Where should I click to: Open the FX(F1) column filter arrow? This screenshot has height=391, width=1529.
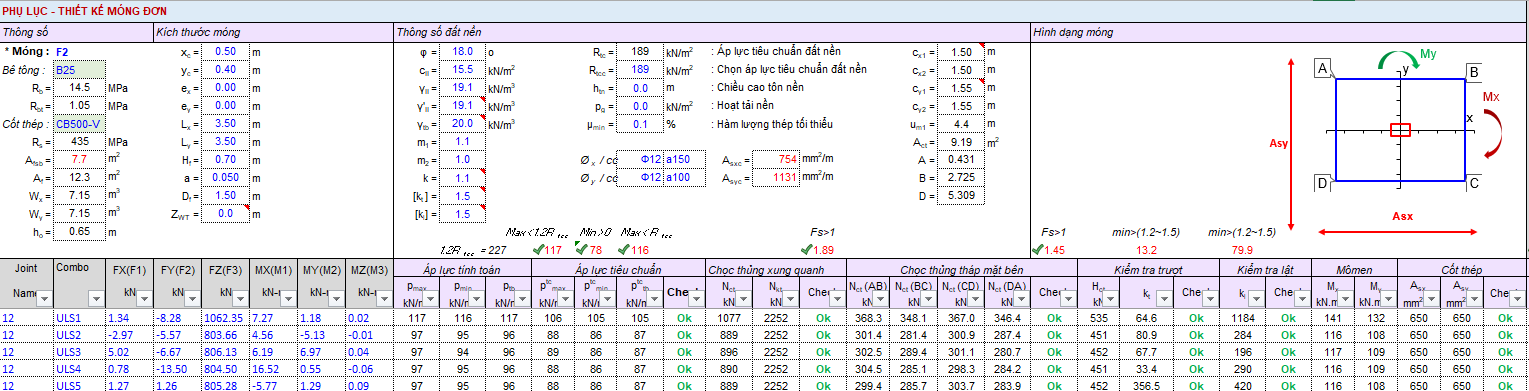click(144, 298)
